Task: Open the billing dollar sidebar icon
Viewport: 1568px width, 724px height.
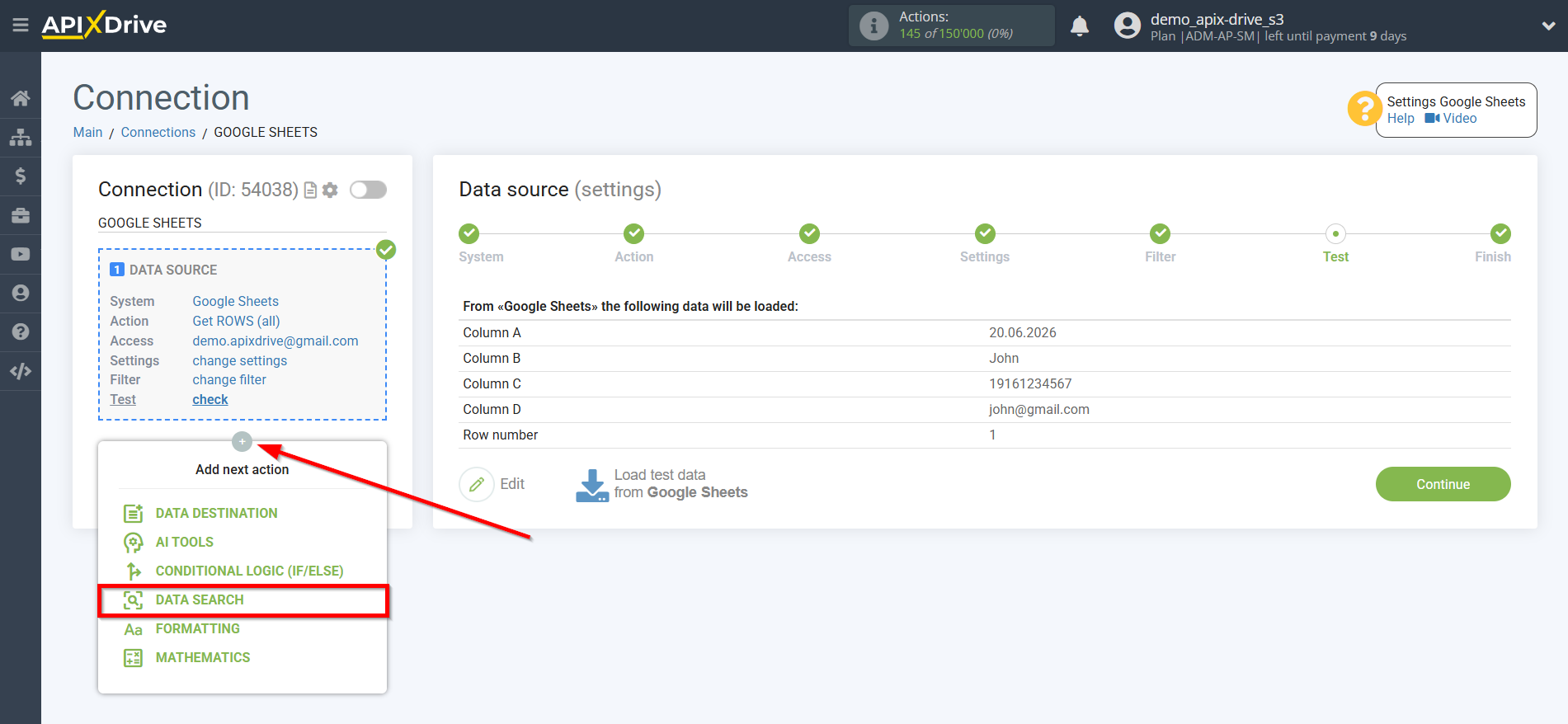Action: 21,176
